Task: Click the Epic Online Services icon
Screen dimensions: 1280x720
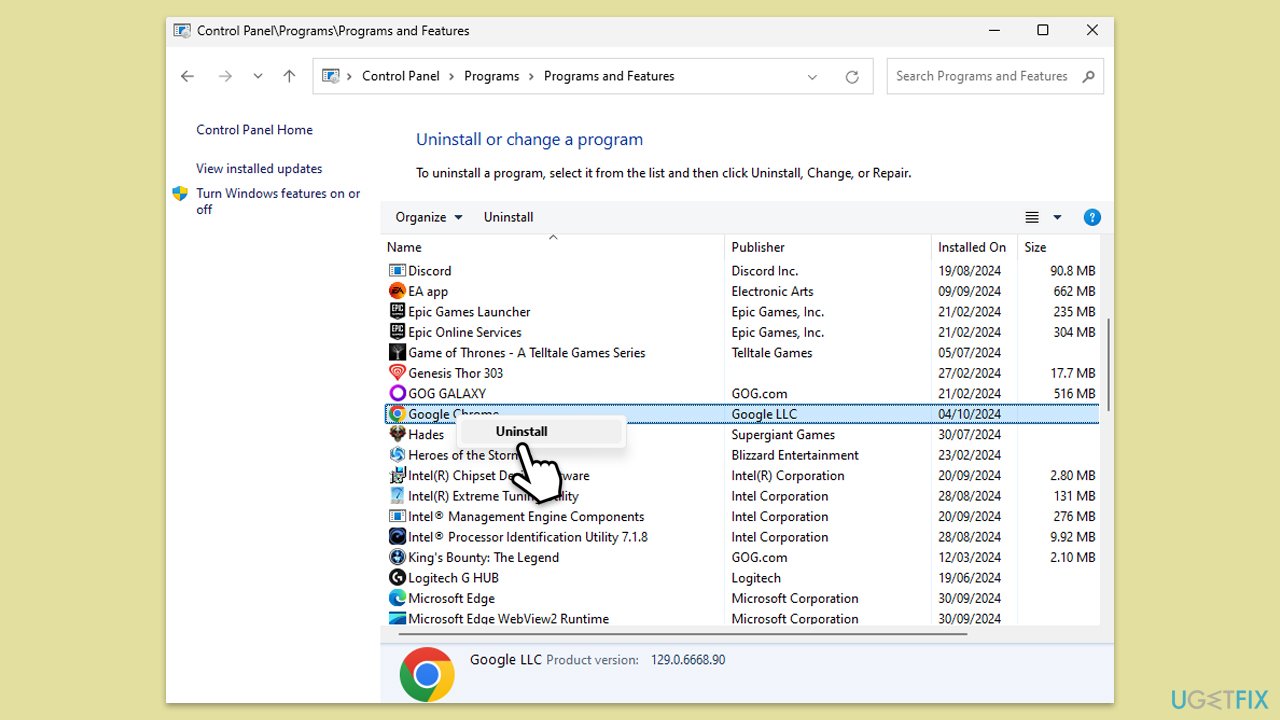Action: click(x=397, y=332)
